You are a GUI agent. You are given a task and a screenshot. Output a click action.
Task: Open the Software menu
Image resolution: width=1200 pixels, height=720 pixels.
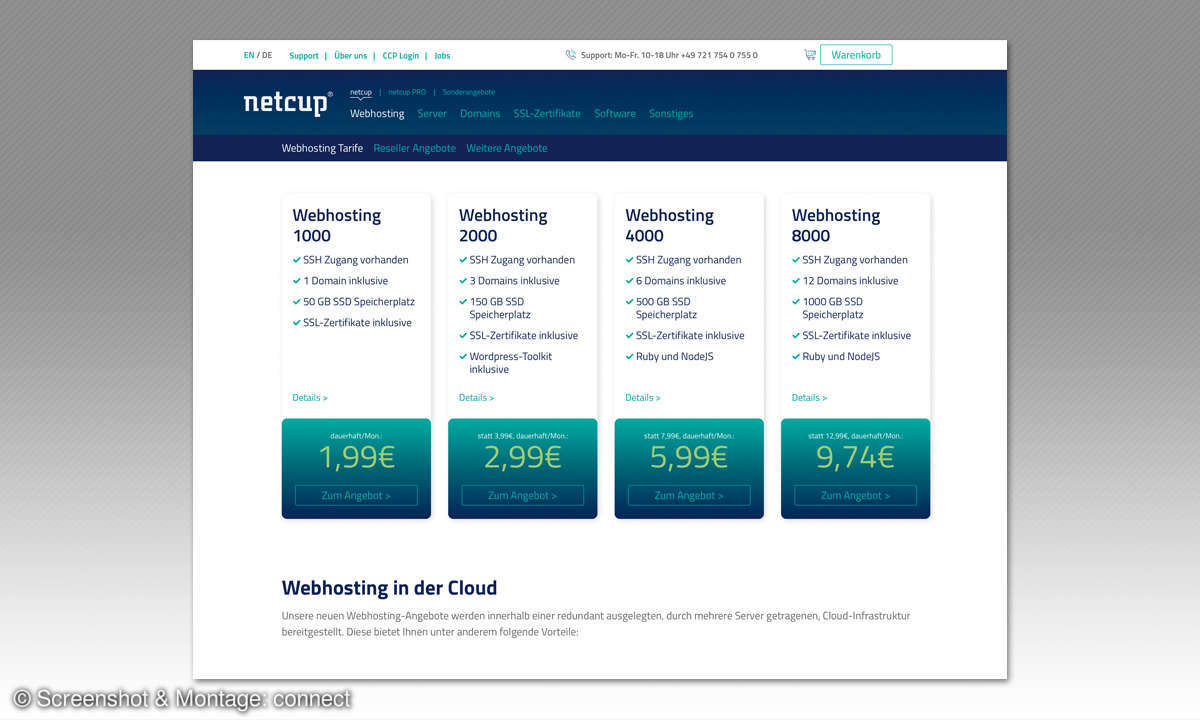[615, 114]
